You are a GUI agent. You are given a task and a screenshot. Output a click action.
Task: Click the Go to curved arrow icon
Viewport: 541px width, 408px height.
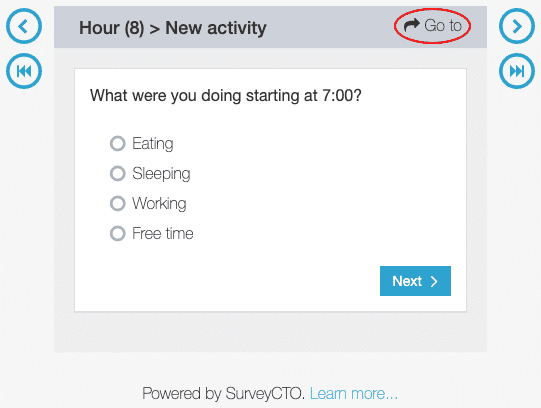pos(412,25)
